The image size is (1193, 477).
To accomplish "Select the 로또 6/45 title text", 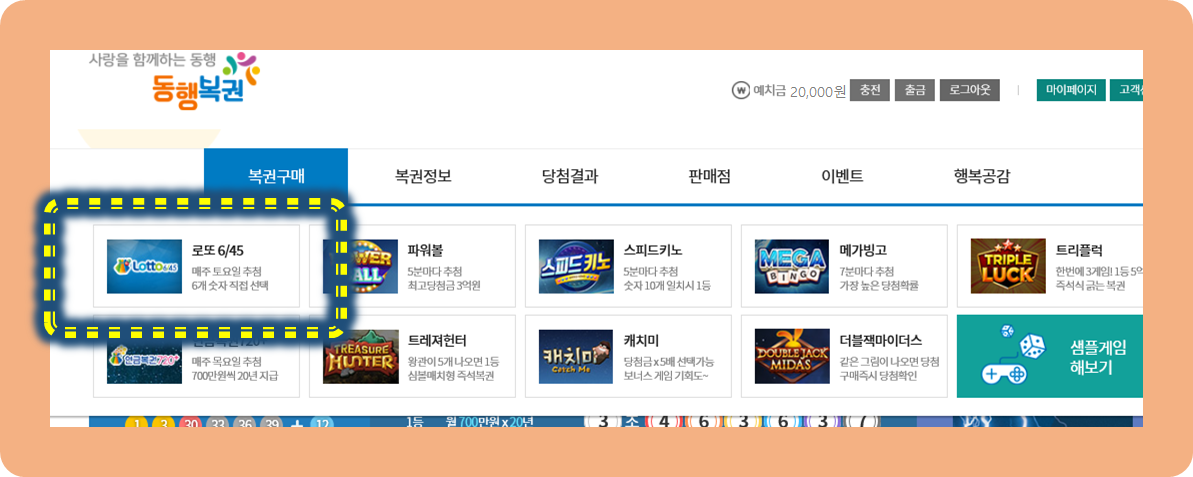I will 218,251.
